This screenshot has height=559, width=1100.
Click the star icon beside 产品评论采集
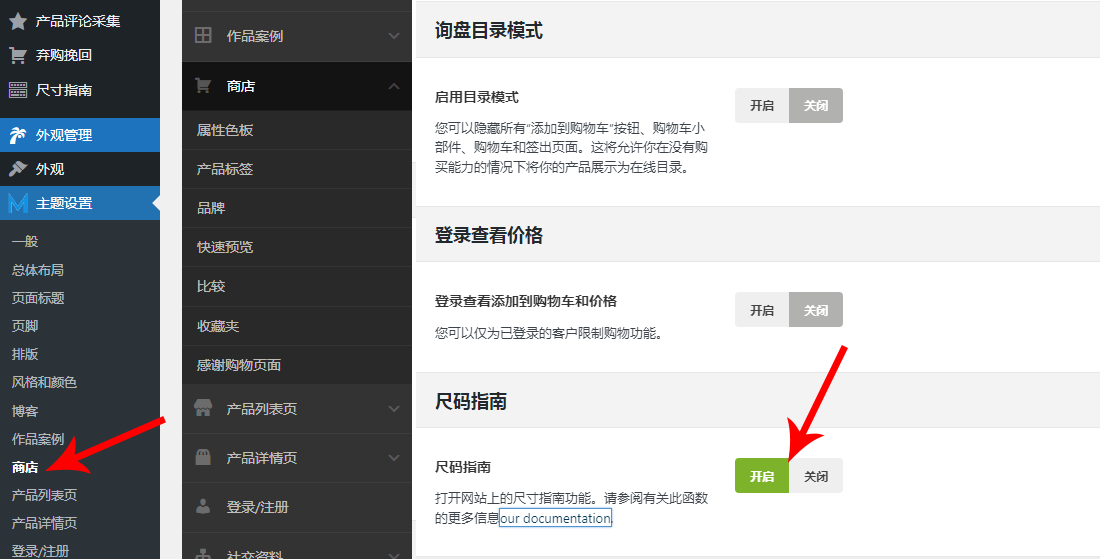coord(18,21)
